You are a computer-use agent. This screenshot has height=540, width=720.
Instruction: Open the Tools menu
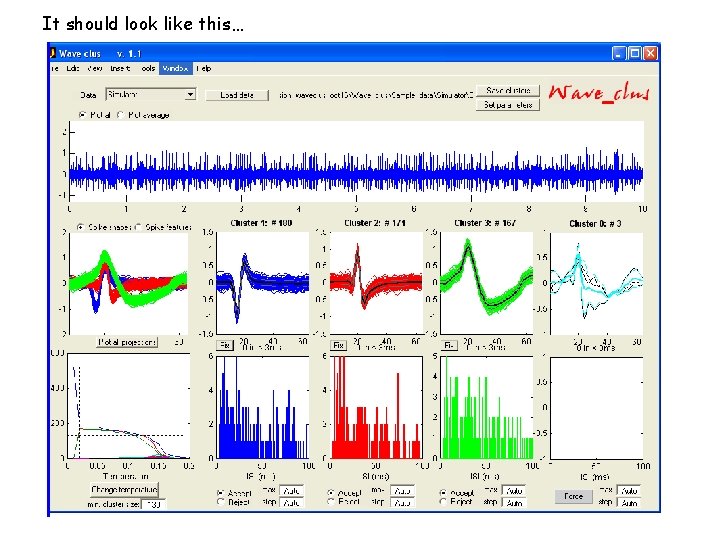tap(147, 68)
